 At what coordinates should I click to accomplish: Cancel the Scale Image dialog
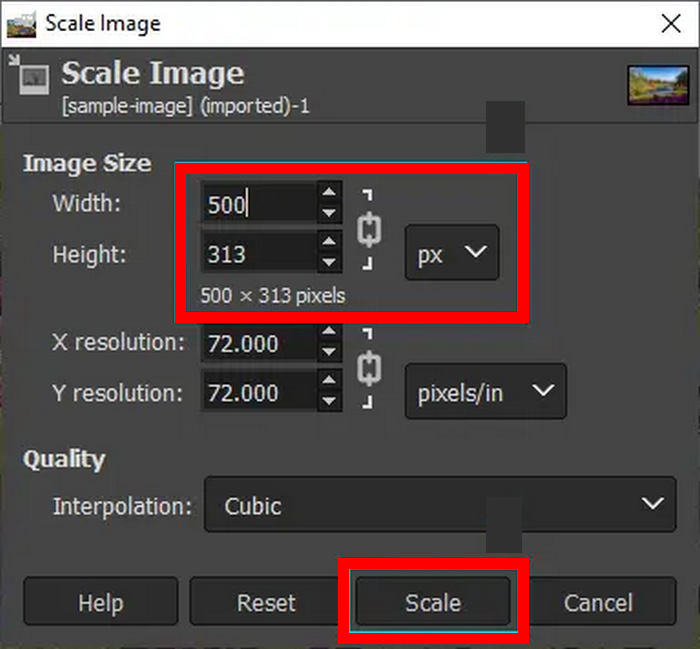pyautogui.click(x=598, y=603)
